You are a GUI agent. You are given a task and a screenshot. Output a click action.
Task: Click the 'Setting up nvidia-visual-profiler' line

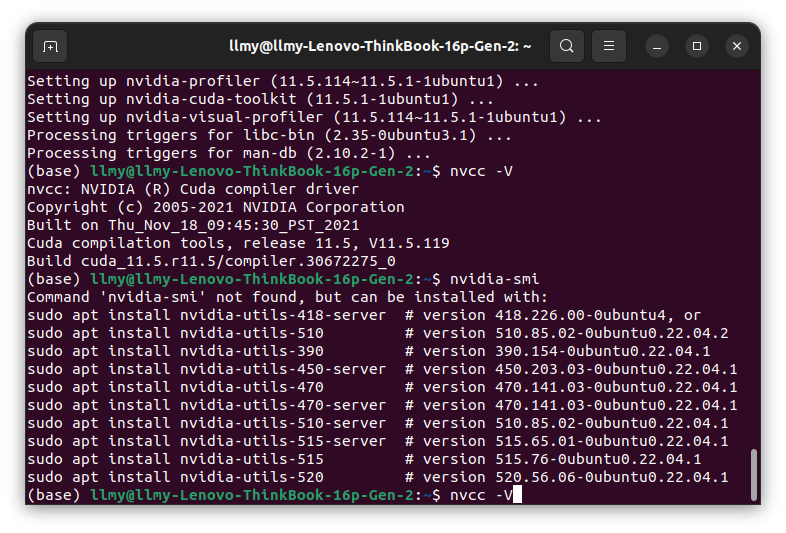click(x=314, y=117)
